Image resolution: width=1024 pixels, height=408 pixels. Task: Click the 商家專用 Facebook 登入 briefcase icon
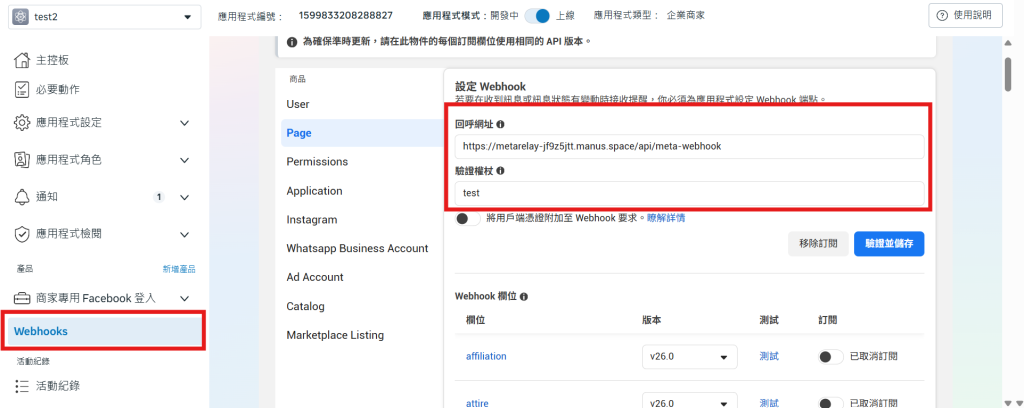pos(22,298)
